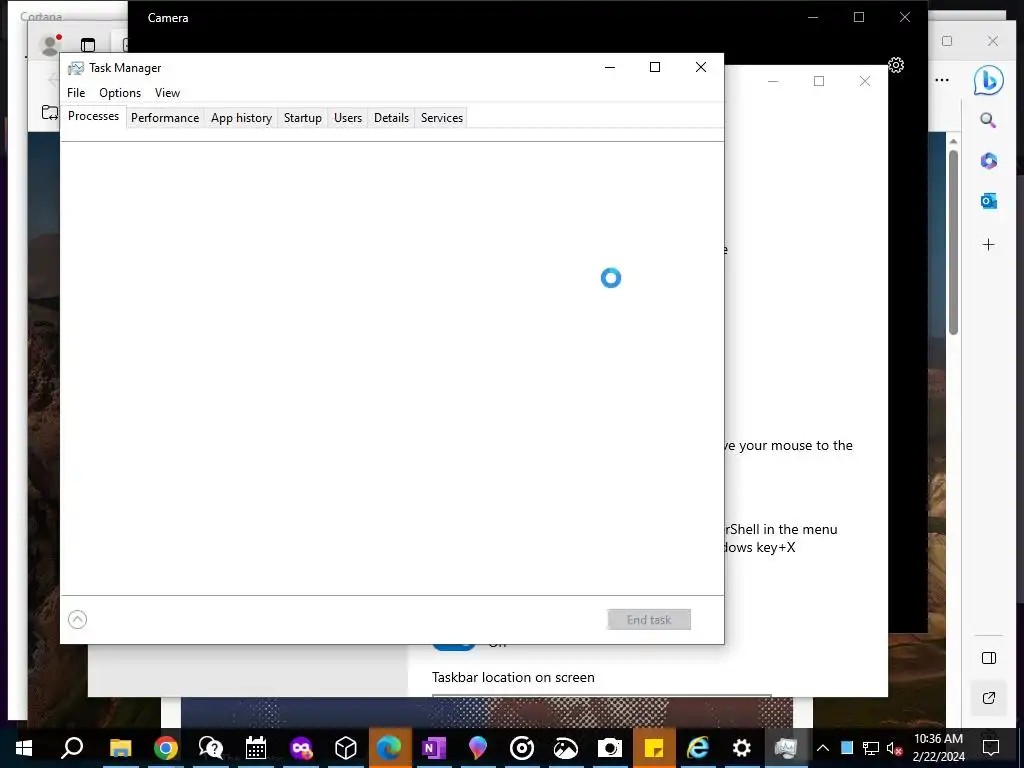The height and width of the screenshot is (768, 1024).
Task: Show hidden system tray icons
Action: pyautogui.click(x=823, y=748)
